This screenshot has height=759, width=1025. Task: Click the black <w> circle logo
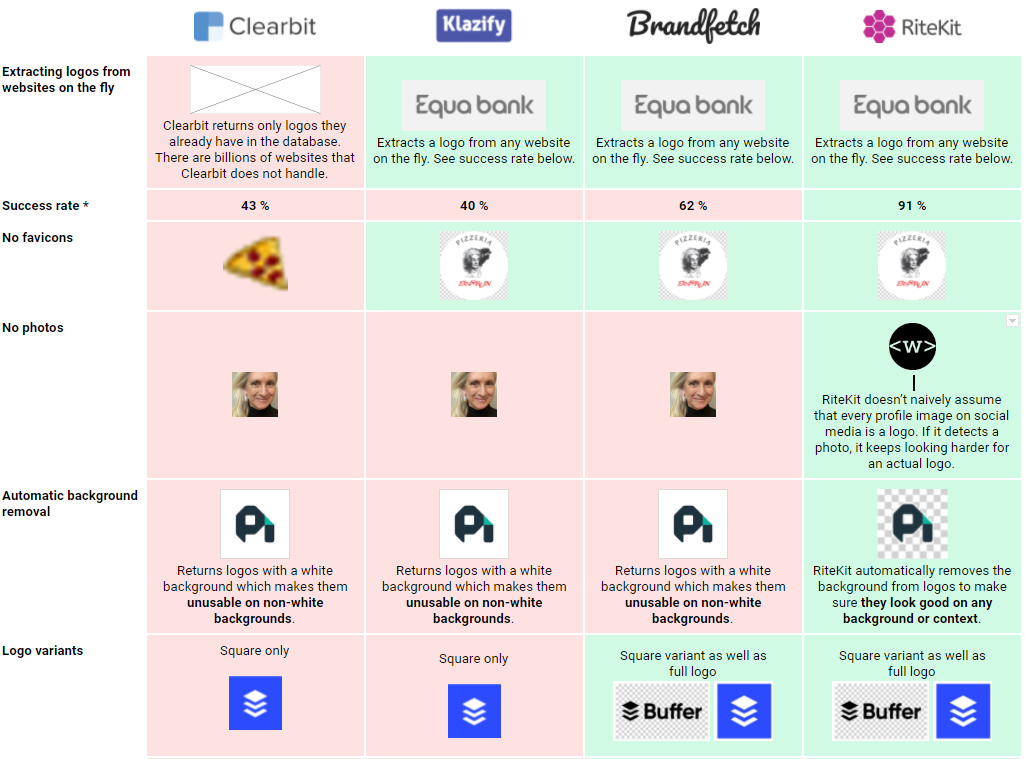tap(913, 346)
